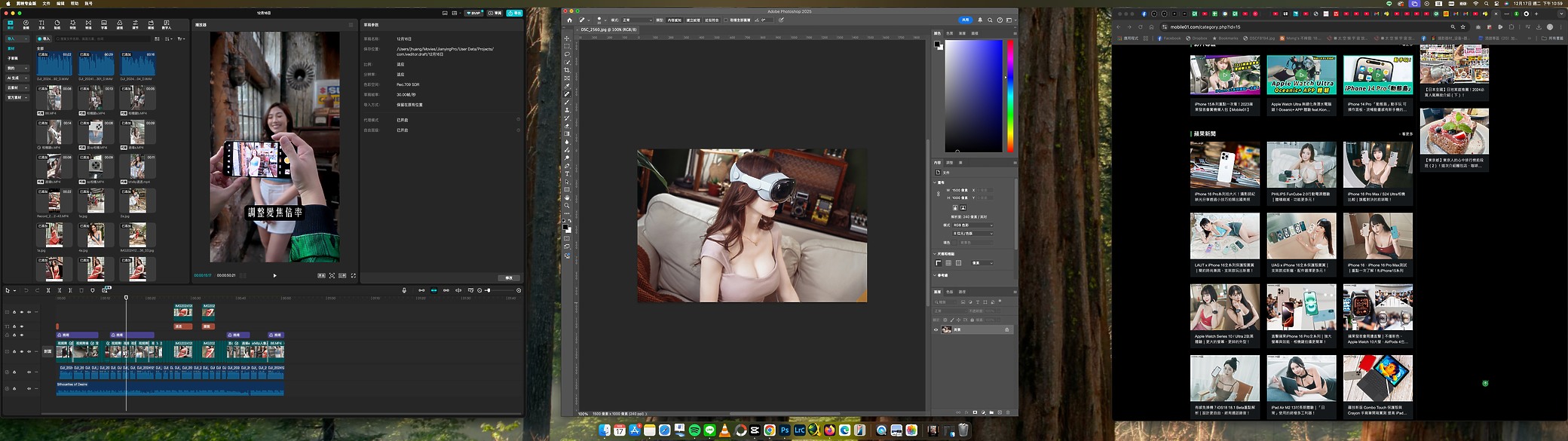Collapse the 尺標和格線 section in Properties

point(936,254)
